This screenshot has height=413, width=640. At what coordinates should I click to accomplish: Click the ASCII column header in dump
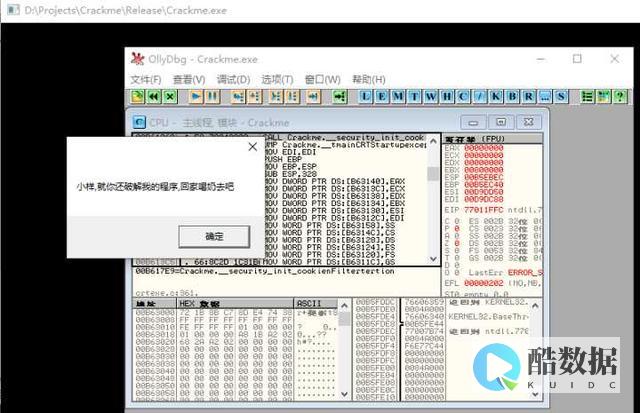point(315,304)
